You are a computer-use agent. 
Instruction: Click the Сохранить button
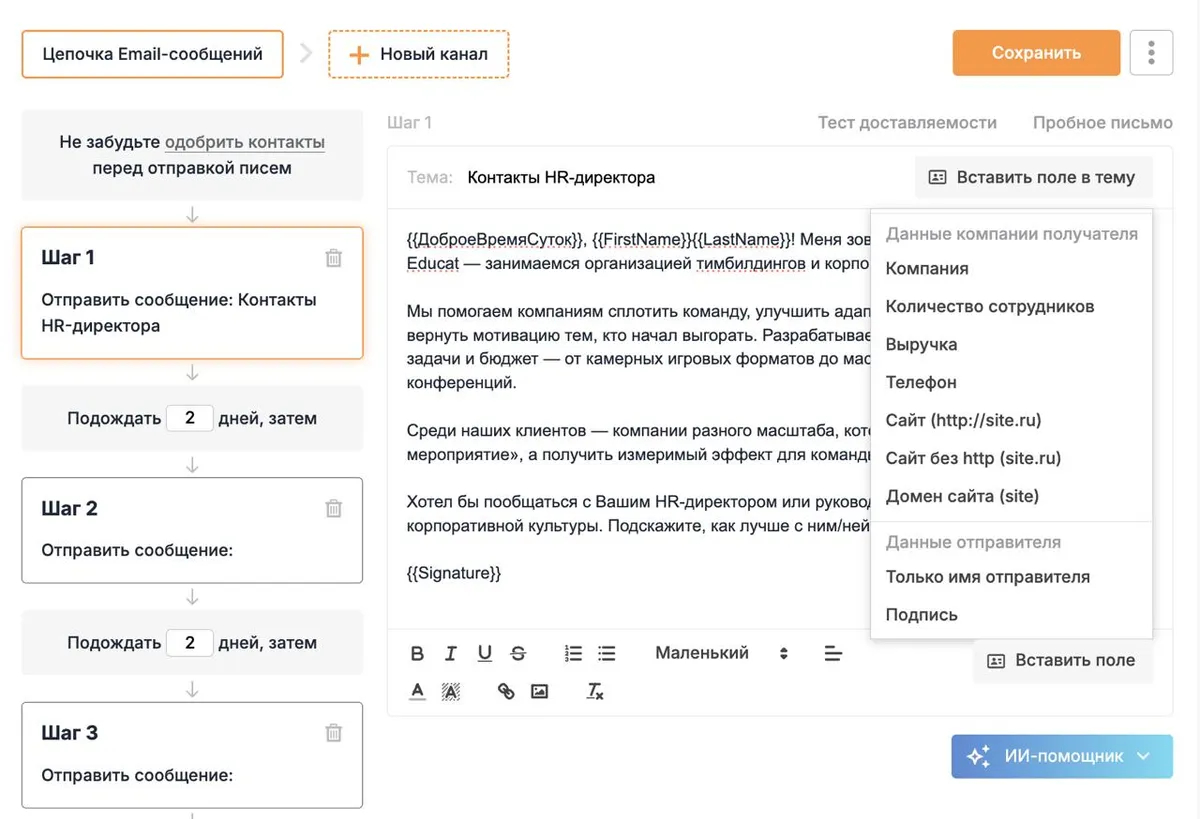[1036, 53]
